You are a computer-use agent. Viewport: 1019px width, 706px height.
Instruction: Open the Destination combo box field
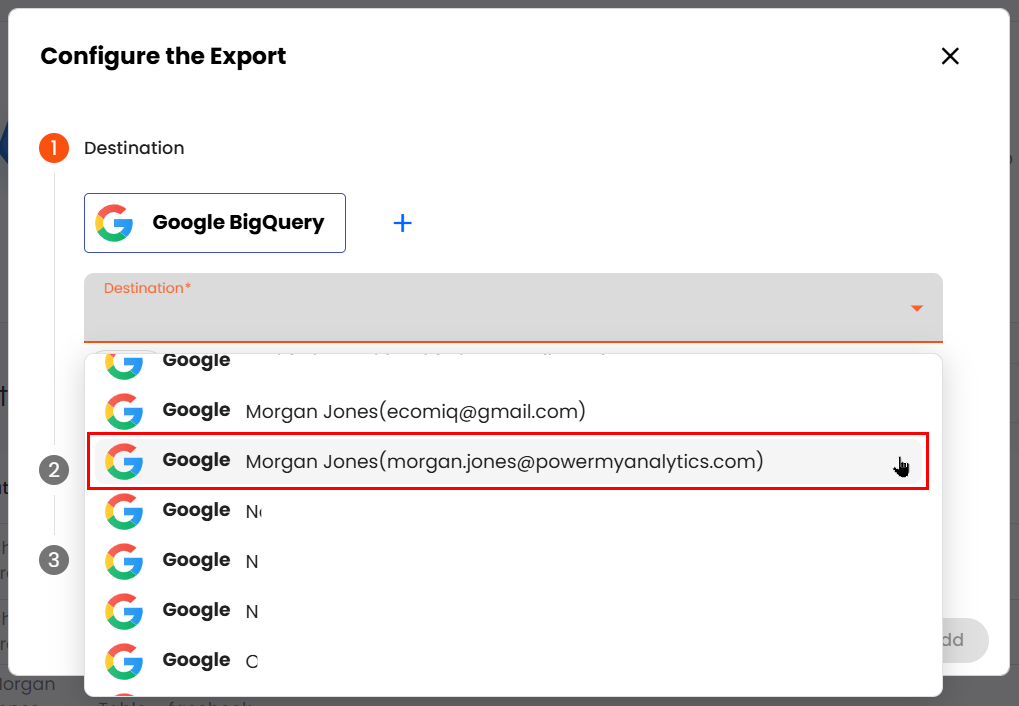[x=500, y=308]
